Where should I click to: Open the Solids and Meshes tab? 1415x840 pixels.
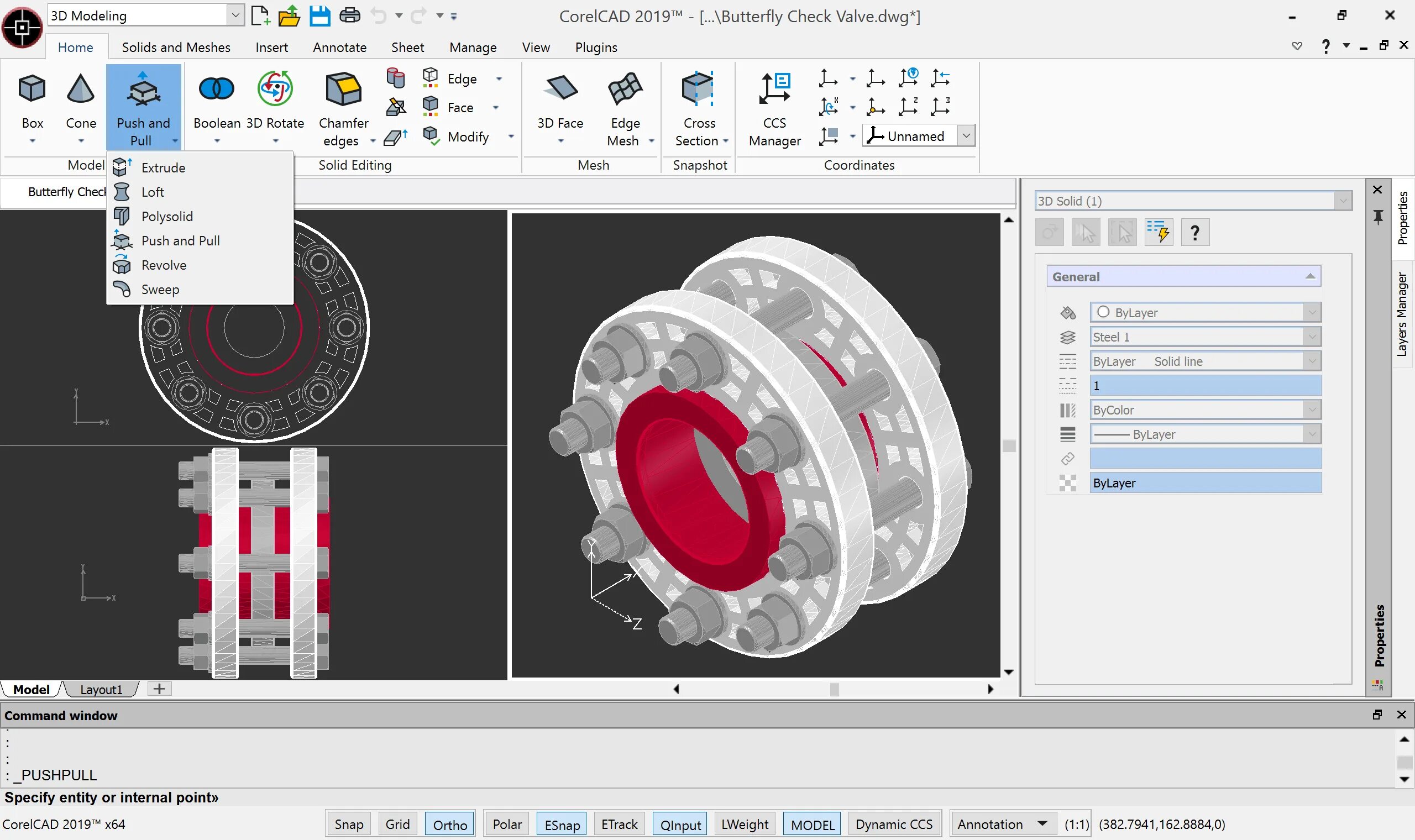(x=176, y=47)
